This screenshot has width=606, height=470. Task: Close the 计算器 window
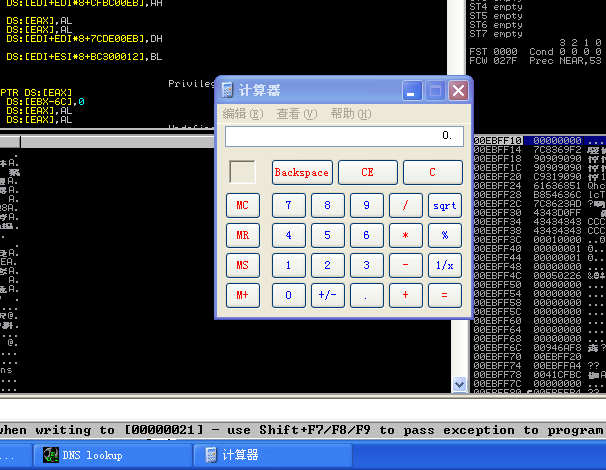(458, 91)
